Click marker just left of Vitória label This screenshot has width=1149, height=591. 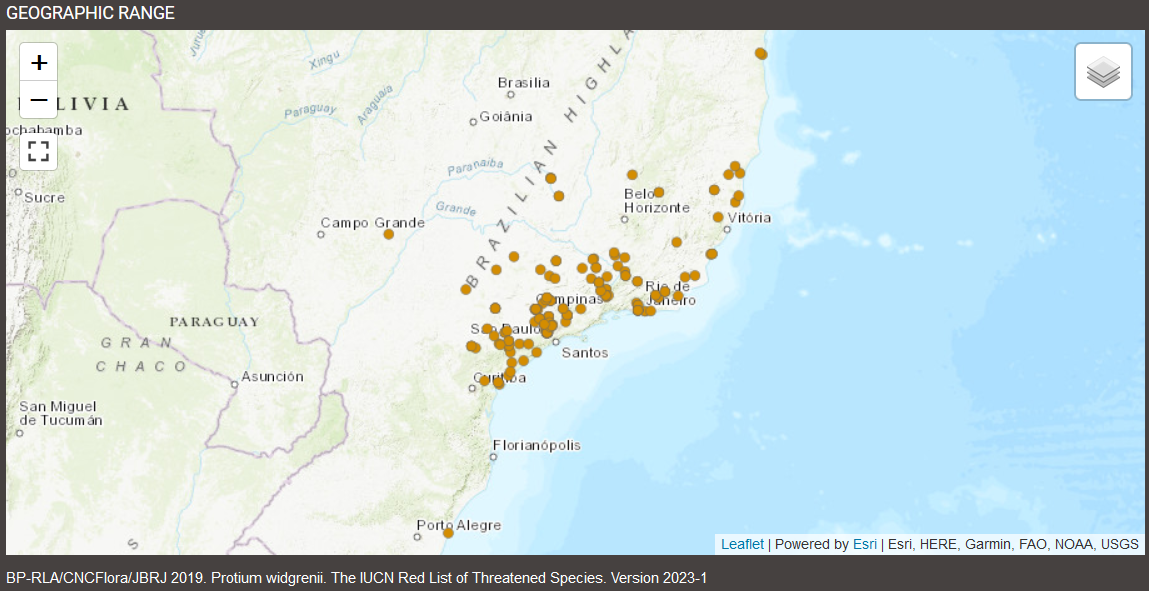click(718, 217)
